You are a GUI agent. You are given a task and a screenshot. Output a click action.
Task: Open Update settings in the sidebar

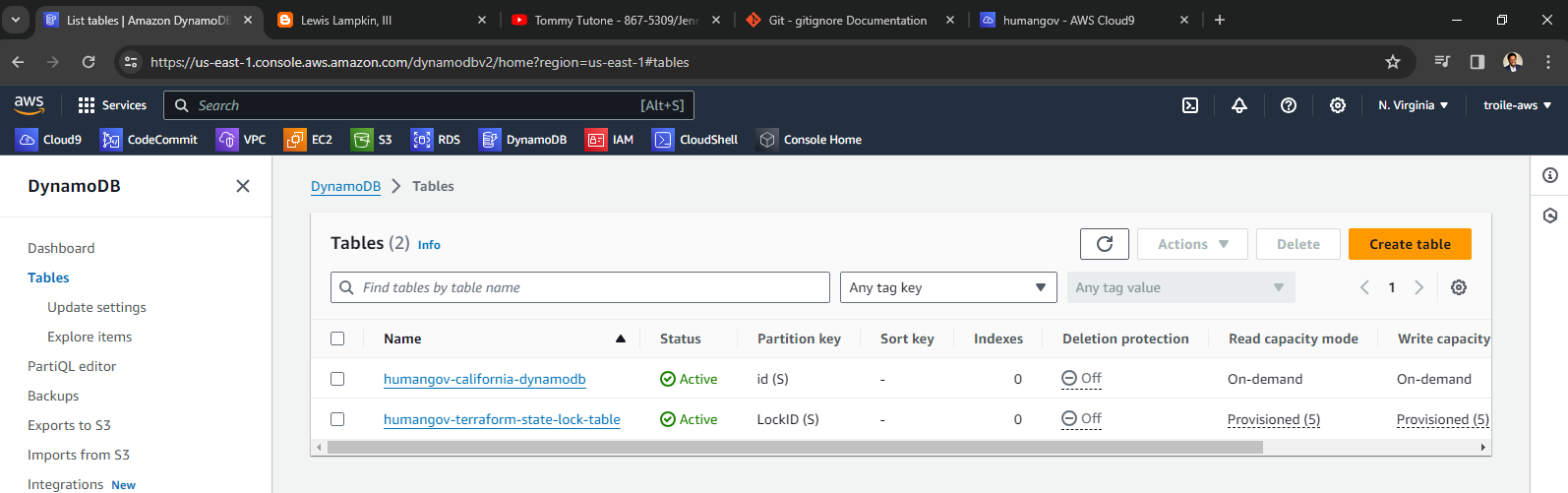96,307
